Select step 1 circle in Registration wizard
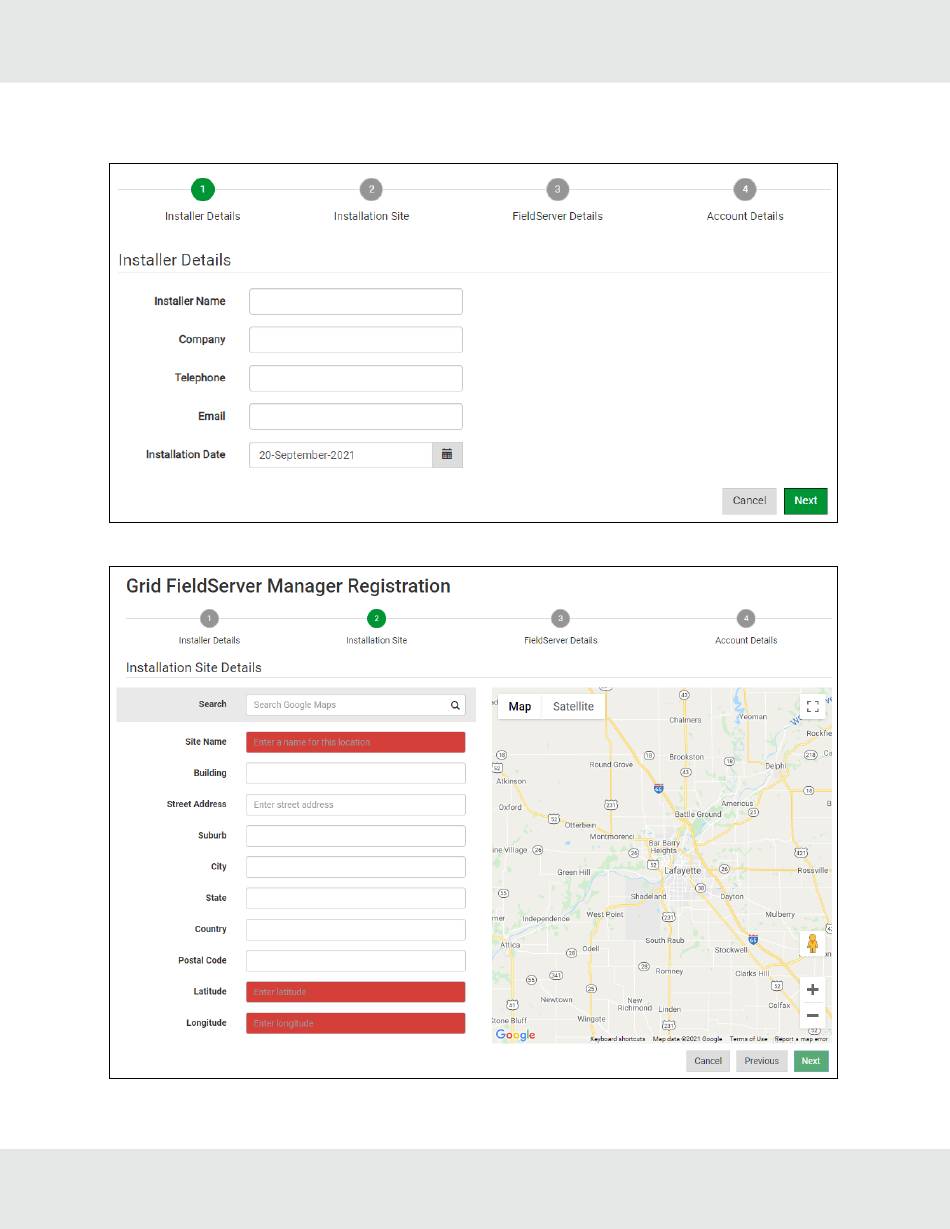This screenshot has height=1229, width=950. tap(209, 619)
